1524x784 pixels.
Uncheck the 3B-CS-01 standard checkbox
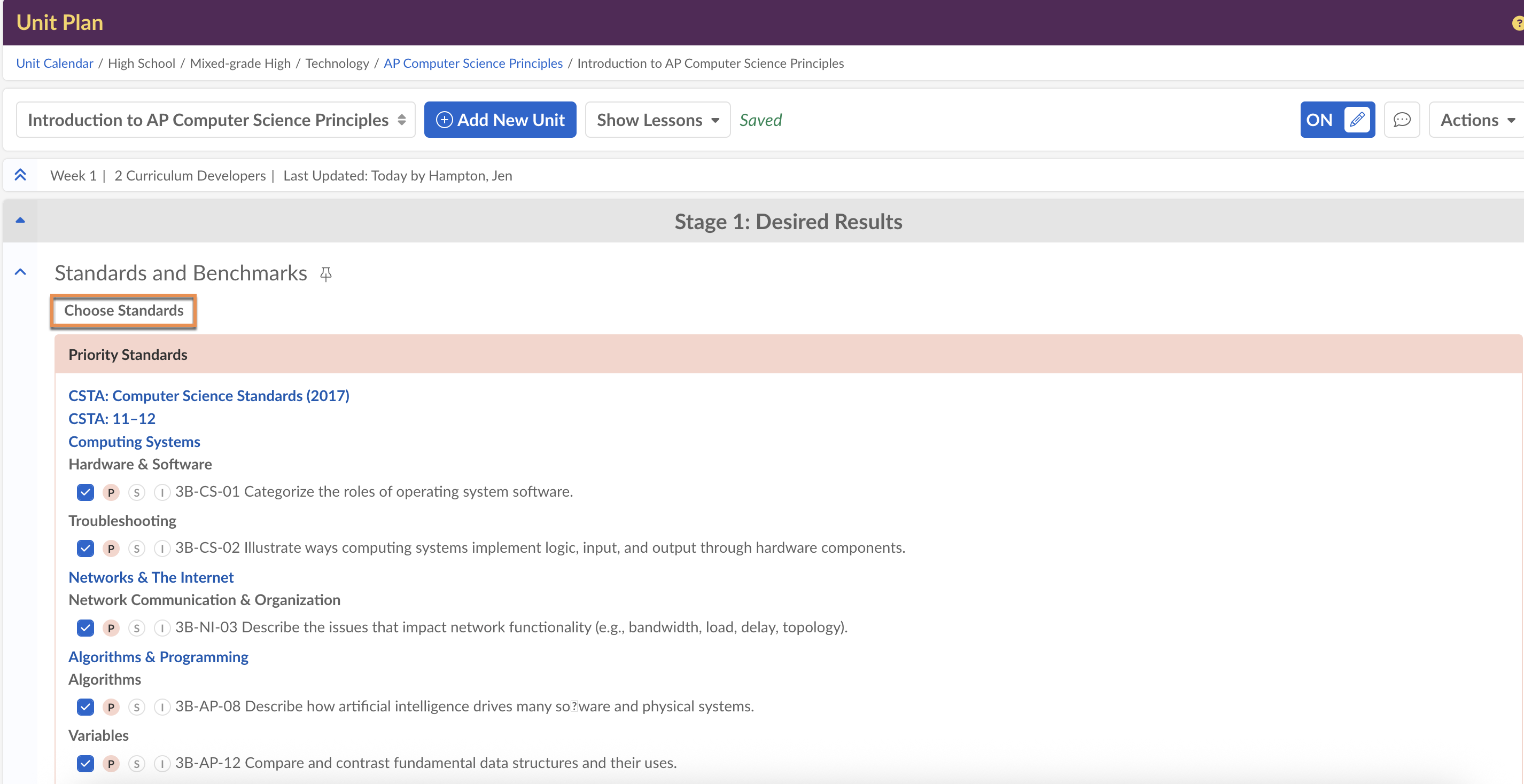click(x=85, y=492)
